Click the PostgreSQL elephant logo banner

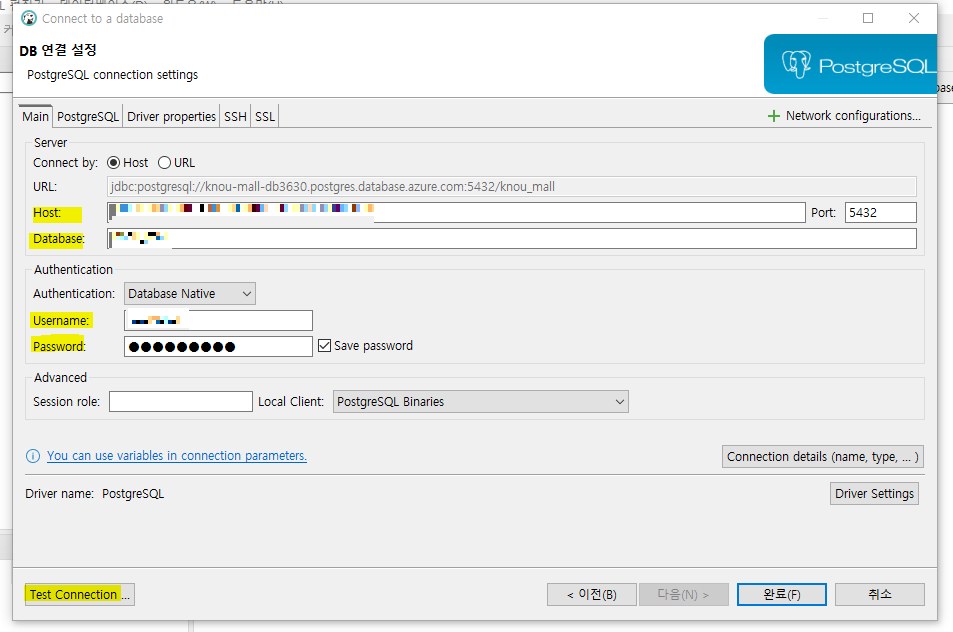click(x=850, y=64)
